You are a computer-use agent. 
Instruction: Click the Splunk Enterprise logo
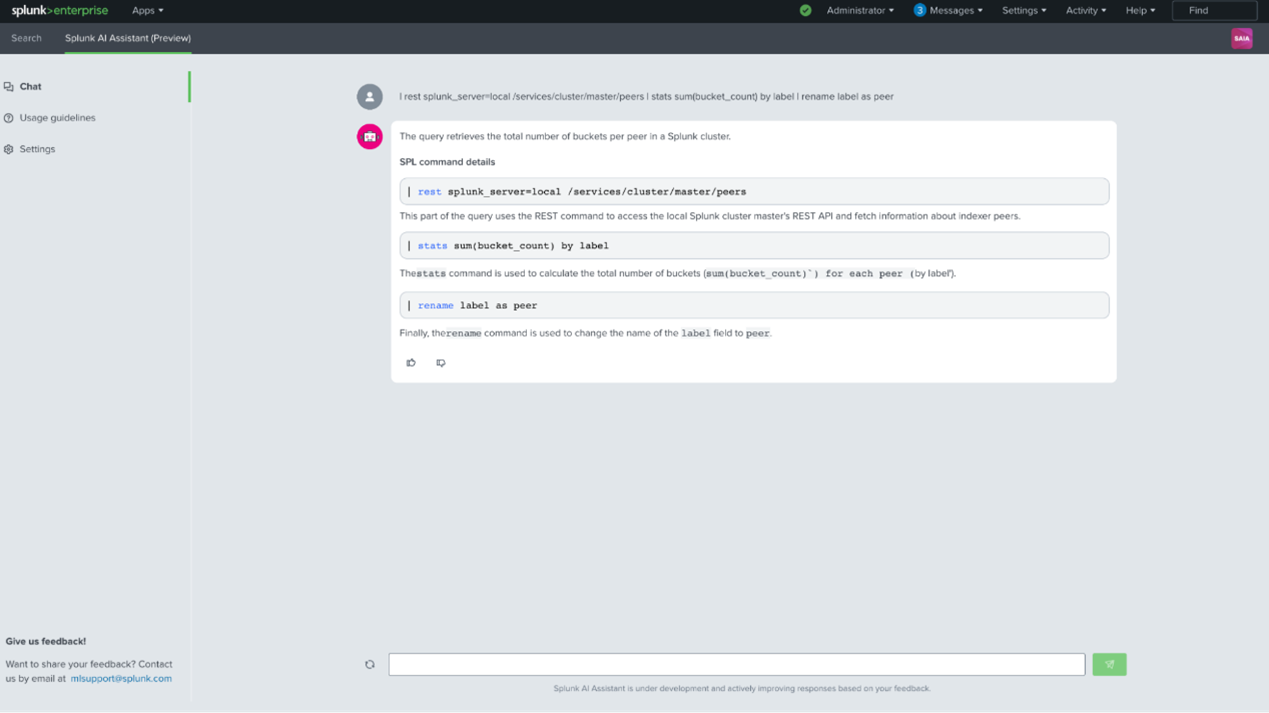pos(60,11)
